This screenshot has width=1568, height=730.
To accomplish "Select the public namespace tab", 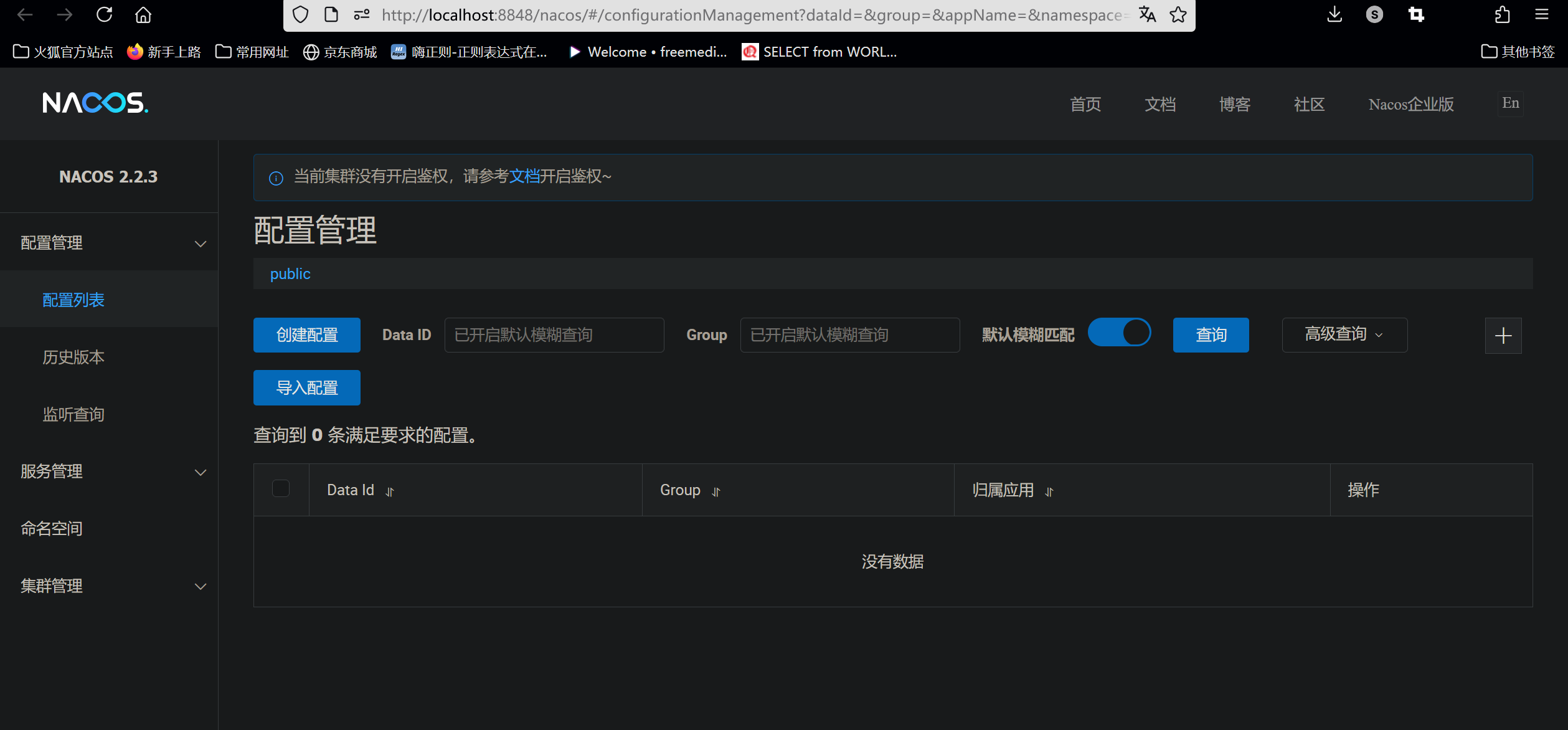I will pos(290,274).
